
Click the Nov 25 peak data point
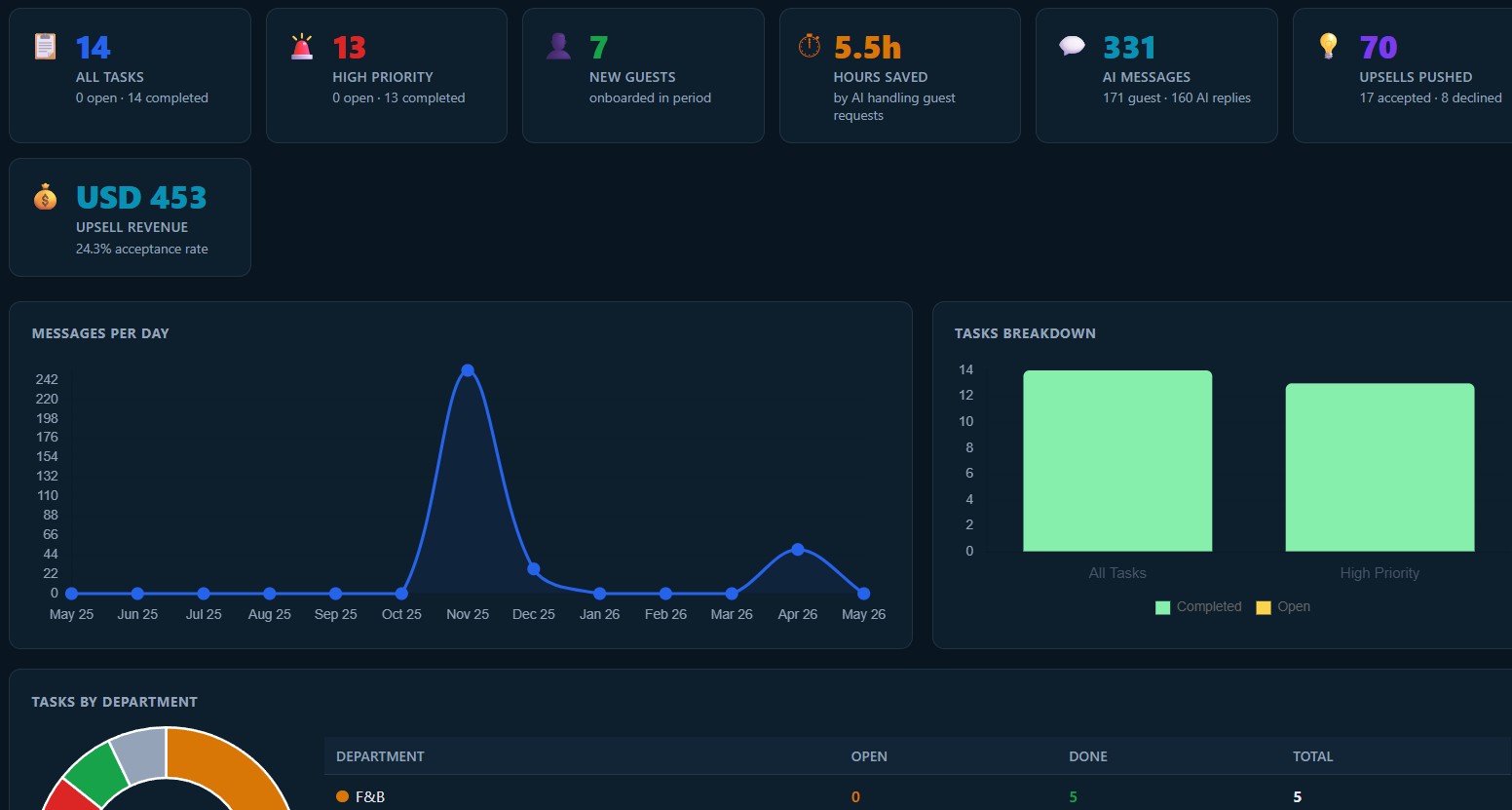468,370
